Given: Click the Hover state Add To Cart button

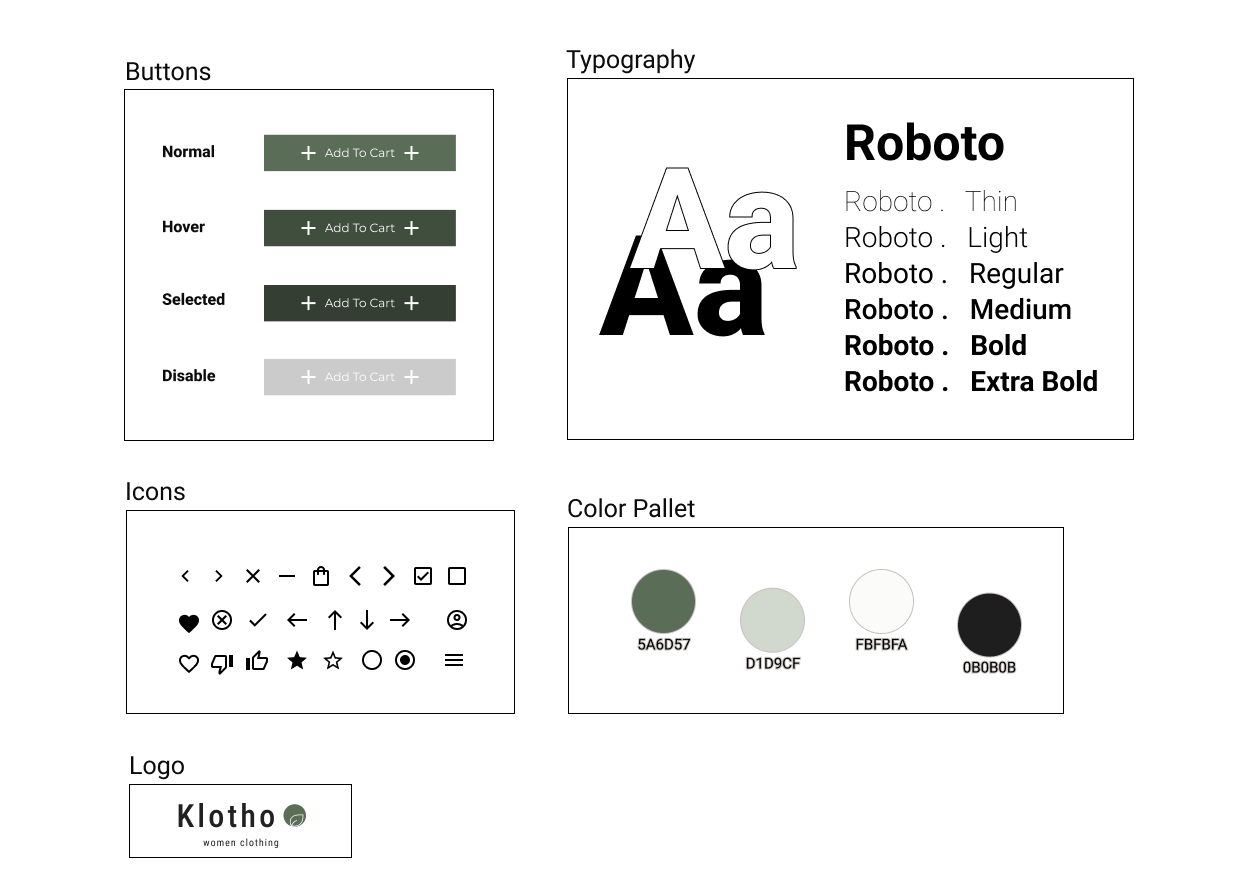Looking at the screenshot, I should [360, 228].
